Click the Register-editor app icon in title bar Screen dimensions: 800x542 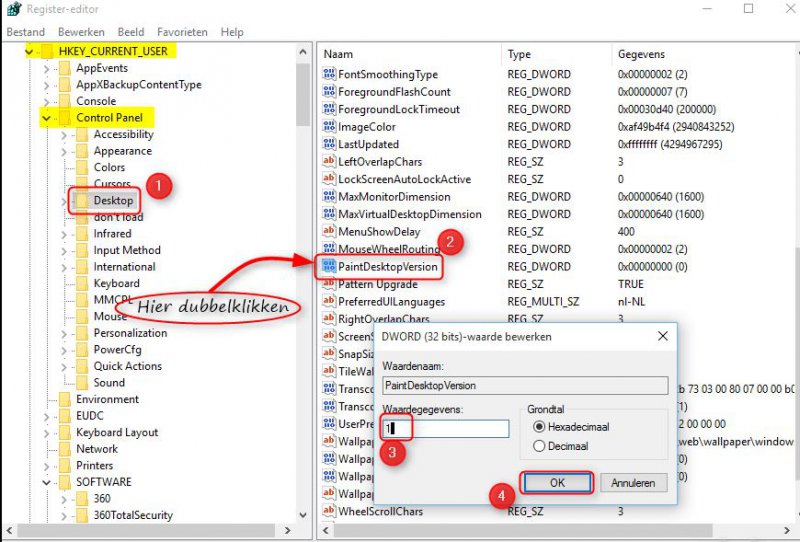[15, 9]
